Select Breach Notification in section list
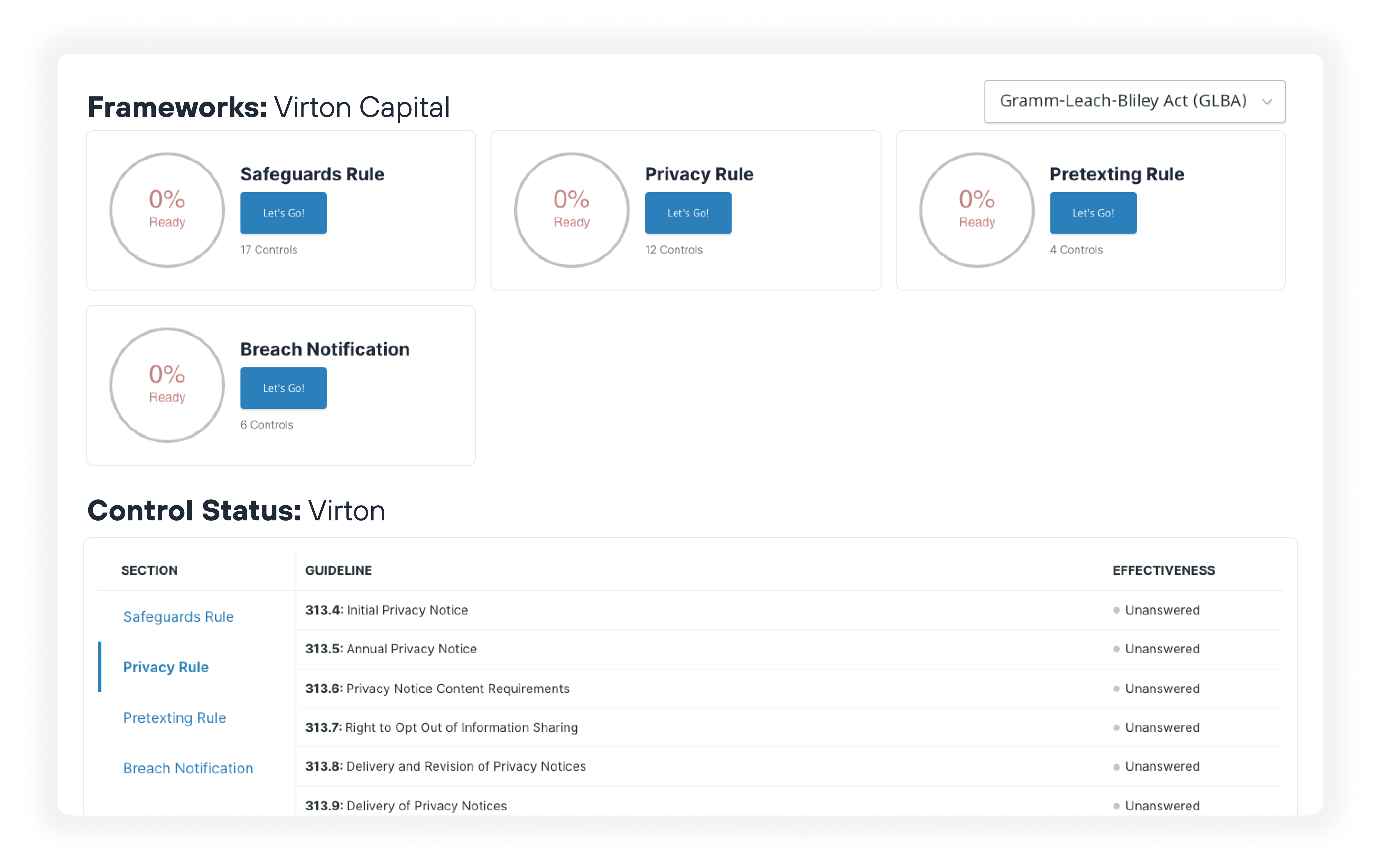The image size is (1380, 868). (x=188, y=768)
